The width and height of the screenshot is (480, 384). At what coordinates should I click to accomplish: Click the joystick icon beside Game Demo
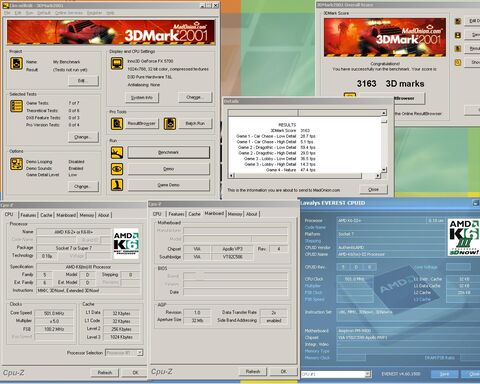(117, 185)
